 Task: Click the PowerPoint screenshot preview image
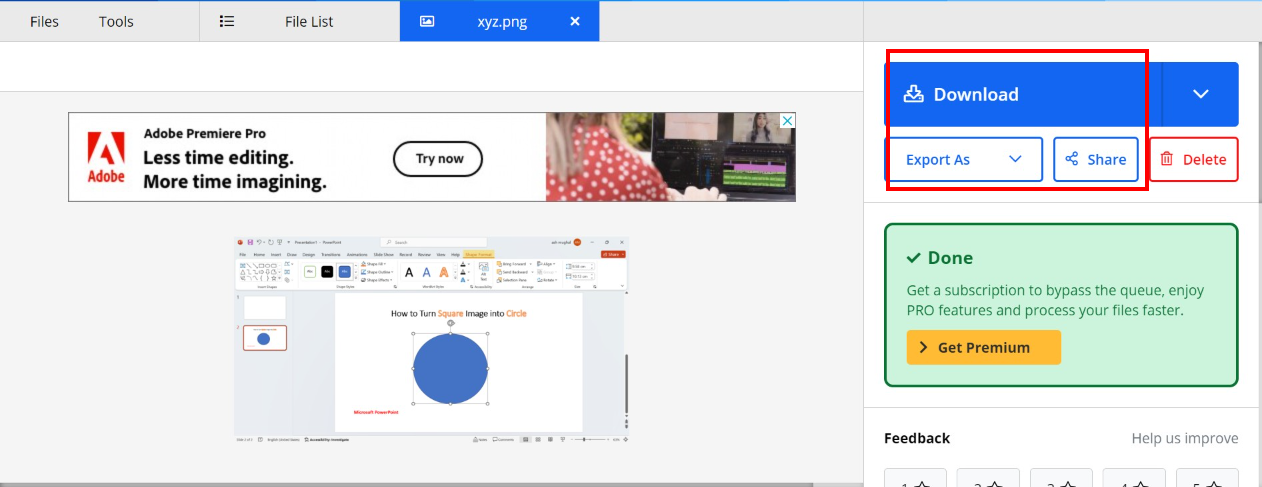pos(431,340)
